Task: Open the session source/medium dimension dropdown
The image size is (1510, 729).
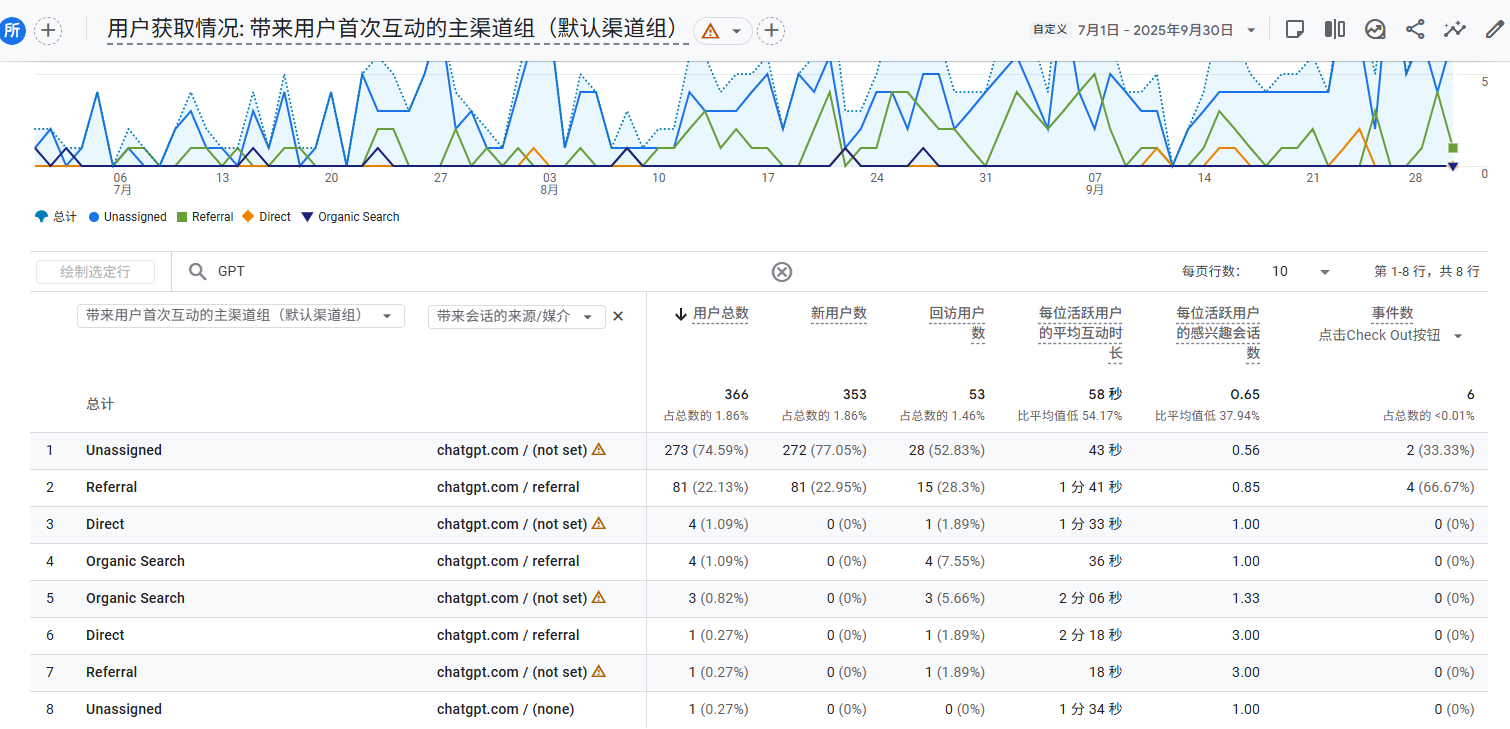Action: pos(515,316)
